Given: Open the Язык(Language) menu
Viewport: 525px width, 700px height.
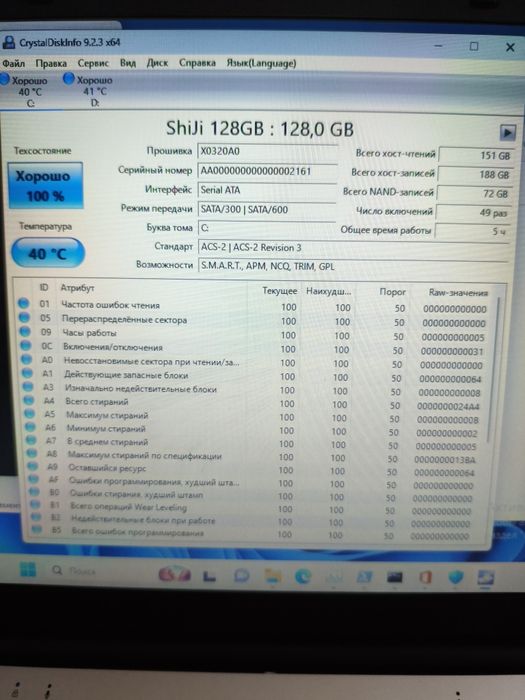Looking at the screenshot, I should (261, 63).
